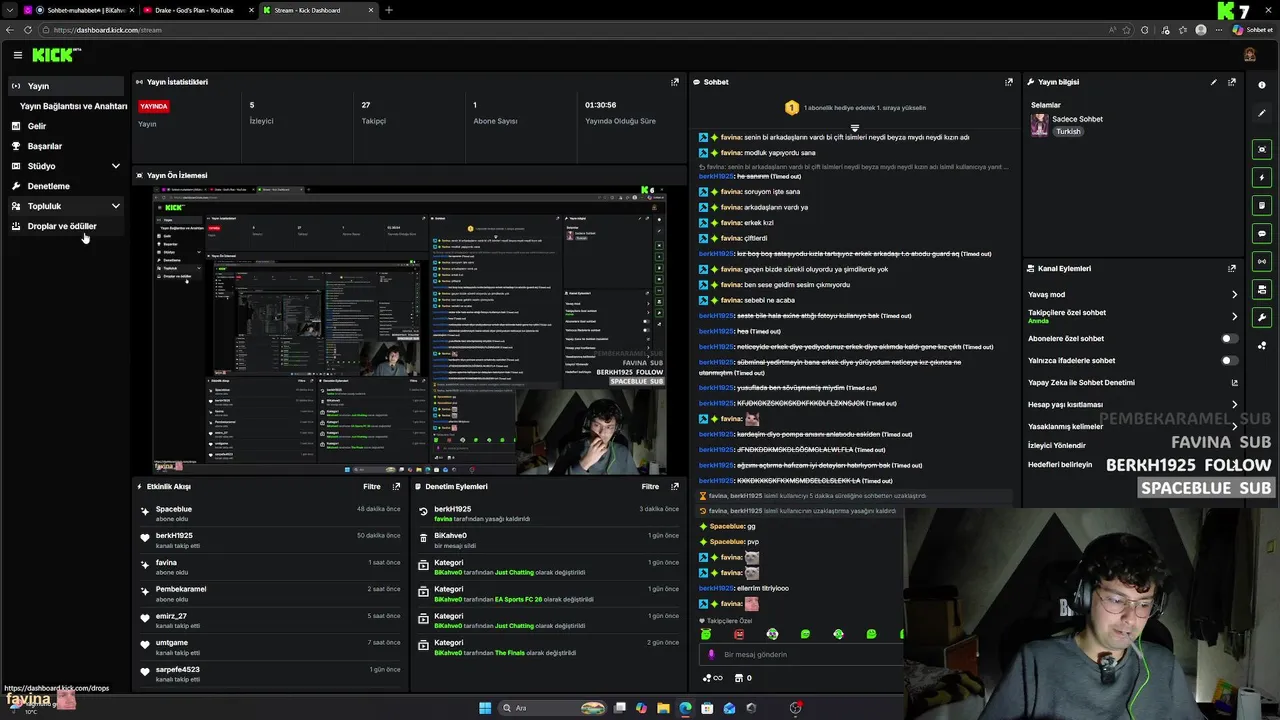This screenshot has height=720, width=1280.
Task: Open Takipçilere özel sohbet options arrow
Action: click(x=1234, y=316)
